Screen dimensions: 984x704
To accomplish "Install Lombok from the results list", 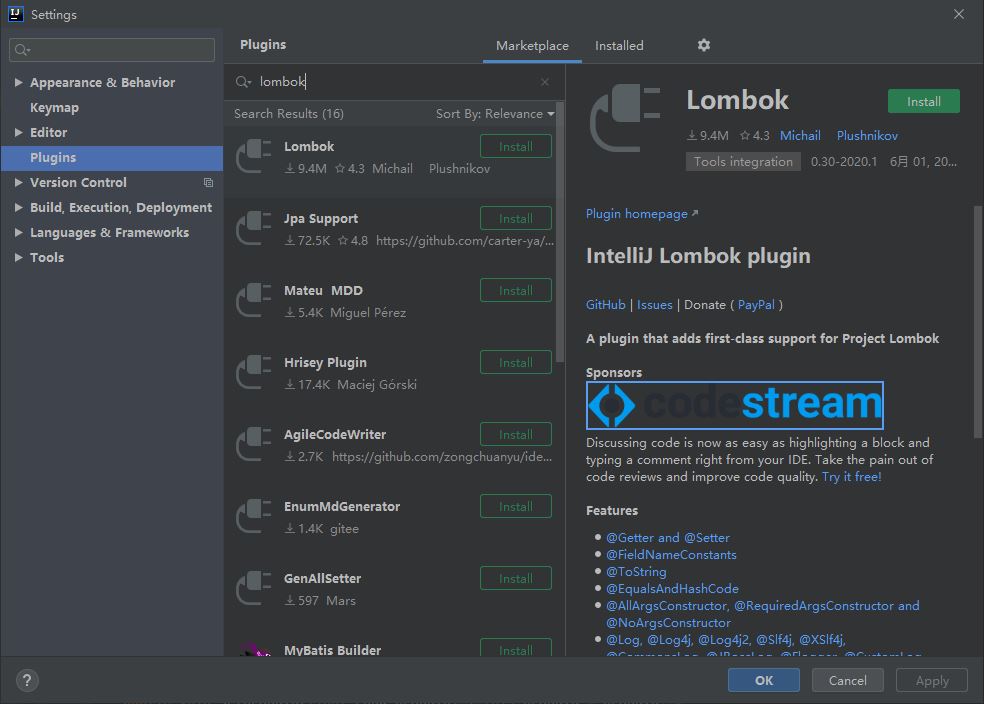I will point(516,146).
